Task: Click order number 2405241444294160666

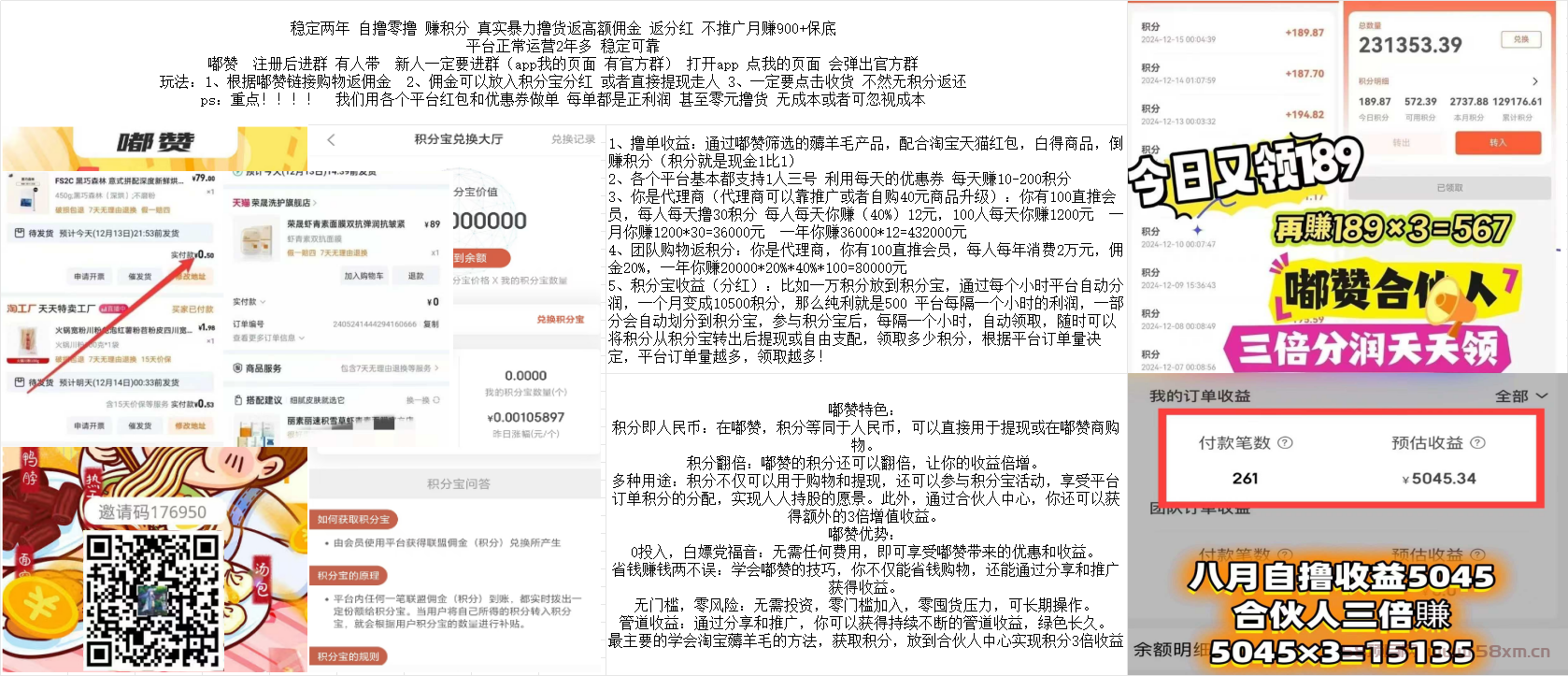Action: pos(375,324)
